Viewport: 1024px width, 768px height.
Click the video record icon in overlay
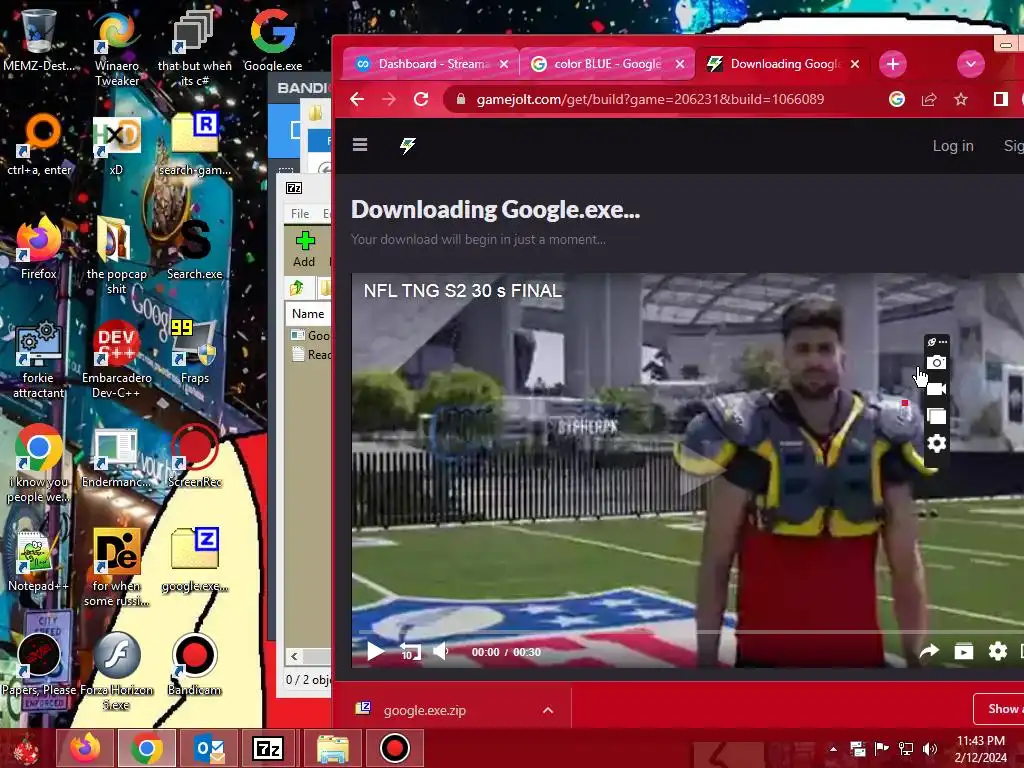936,389
